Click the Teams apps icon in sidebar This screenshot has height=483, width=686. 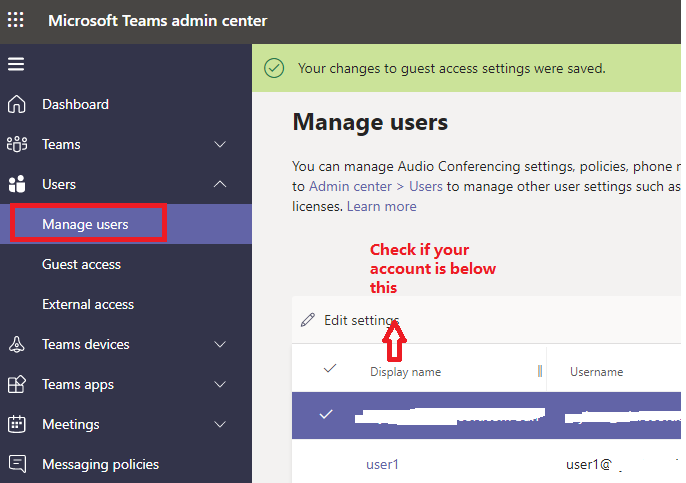pyautogui.click(x=17, y=384)
